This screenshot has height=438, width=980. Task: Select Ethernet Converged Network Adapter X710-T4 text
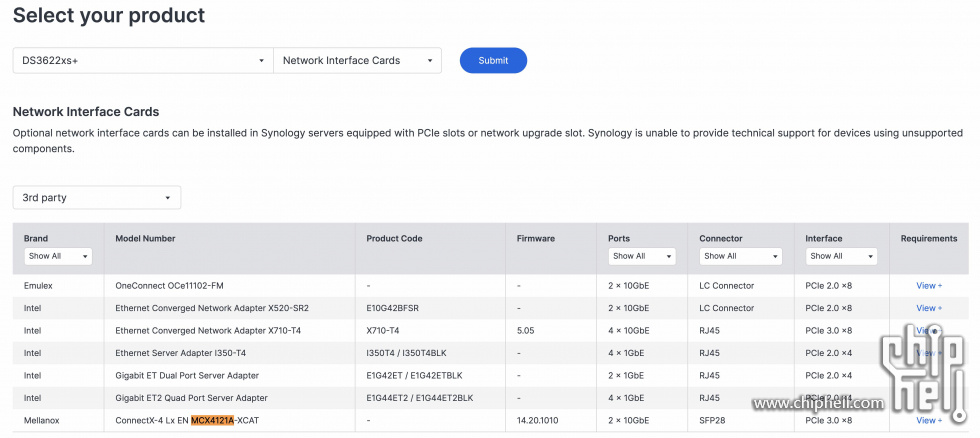click(208, 331)
